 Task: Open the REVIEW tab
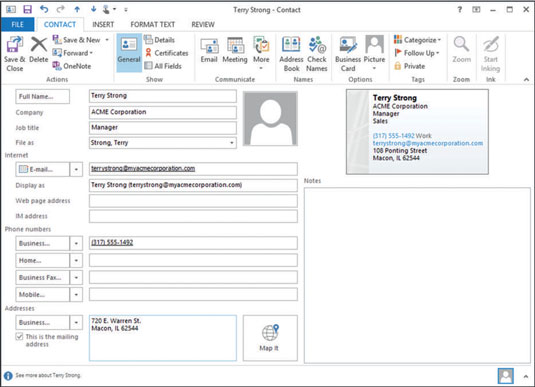tap(203, 24)
